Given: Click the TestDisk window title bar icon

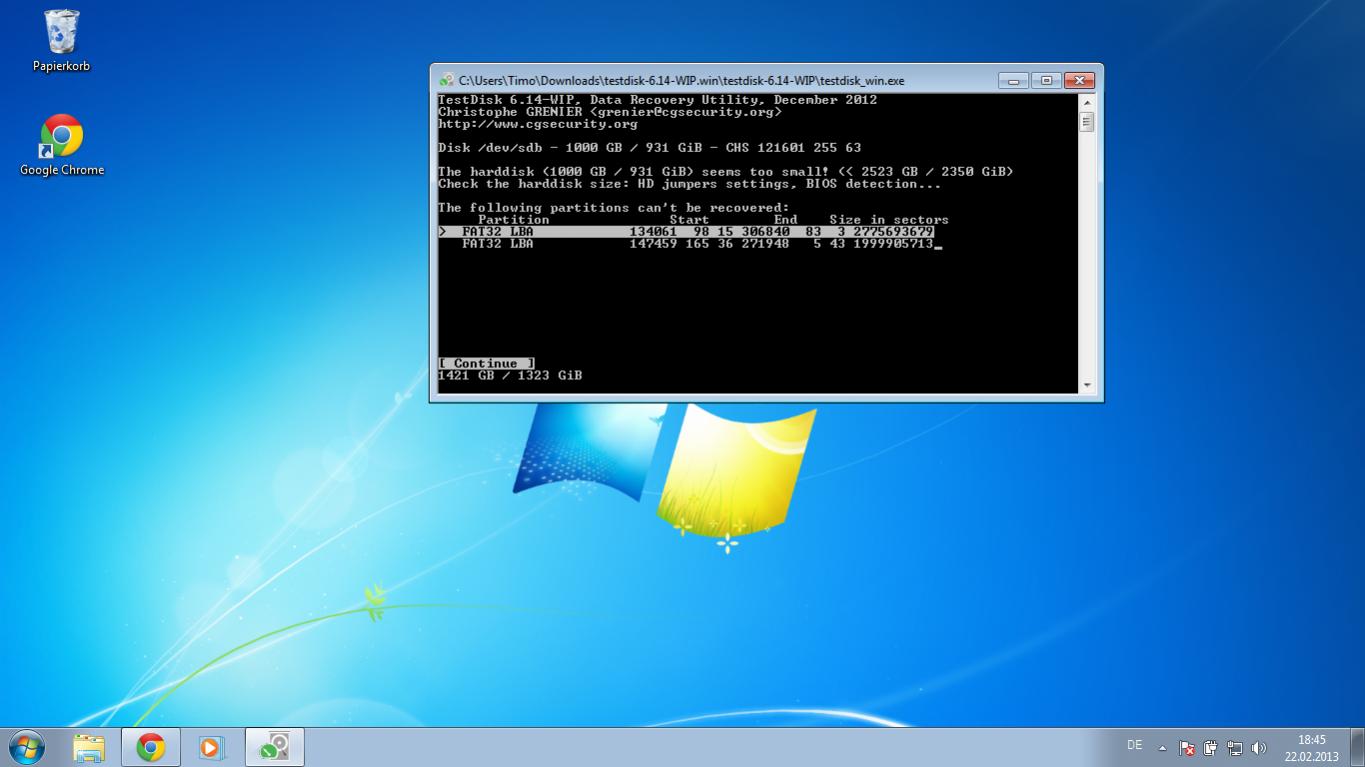Looking at the screenshot, I should click(447, 80).
